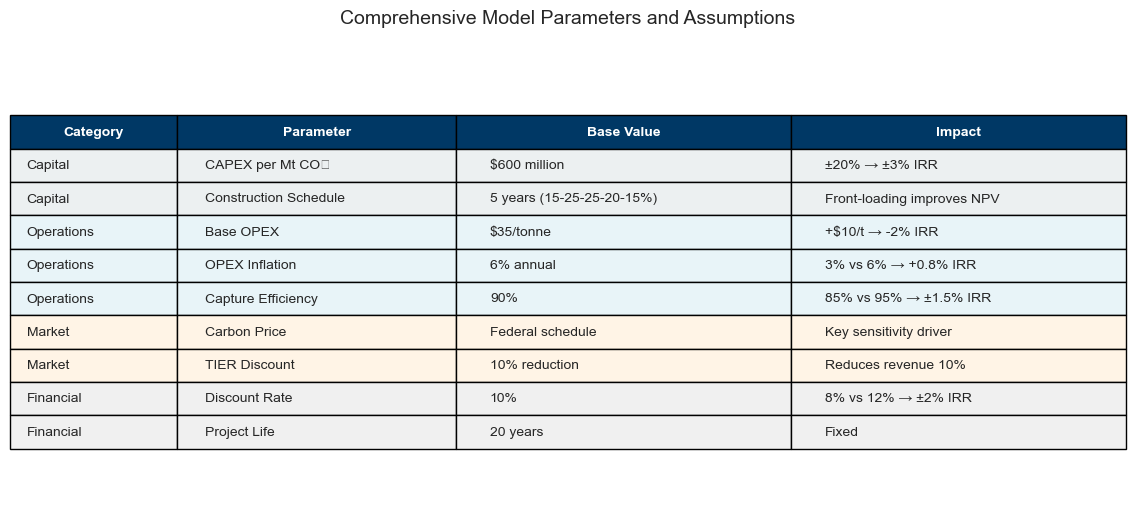Select the Base Value header cell
1136x523 pixels.
coord(623,132)
